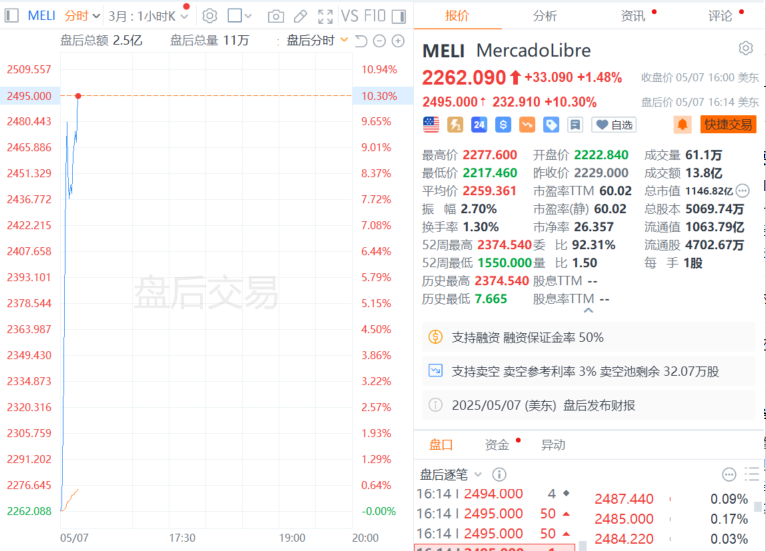Image resolution: width=766 pixels, height=551 pixels.
Task: Click the 市盈率TTM 60.02 value
Action: 616,191
